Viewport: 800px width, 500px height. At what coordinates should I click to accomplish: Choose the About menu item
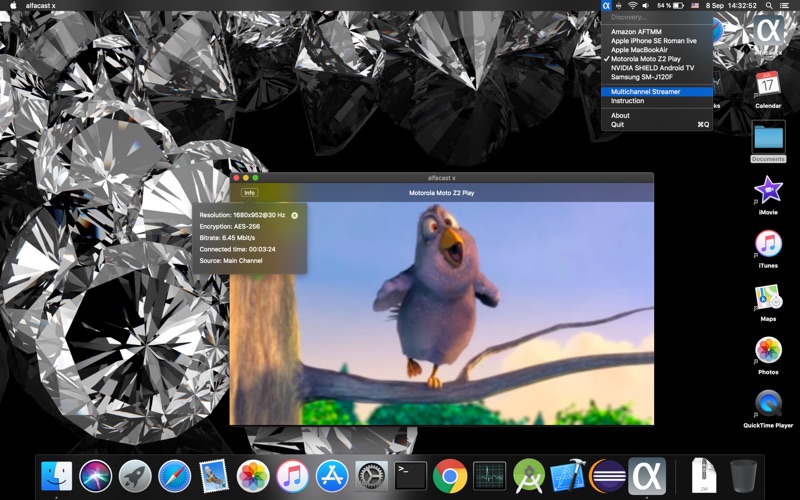[621, 116]
